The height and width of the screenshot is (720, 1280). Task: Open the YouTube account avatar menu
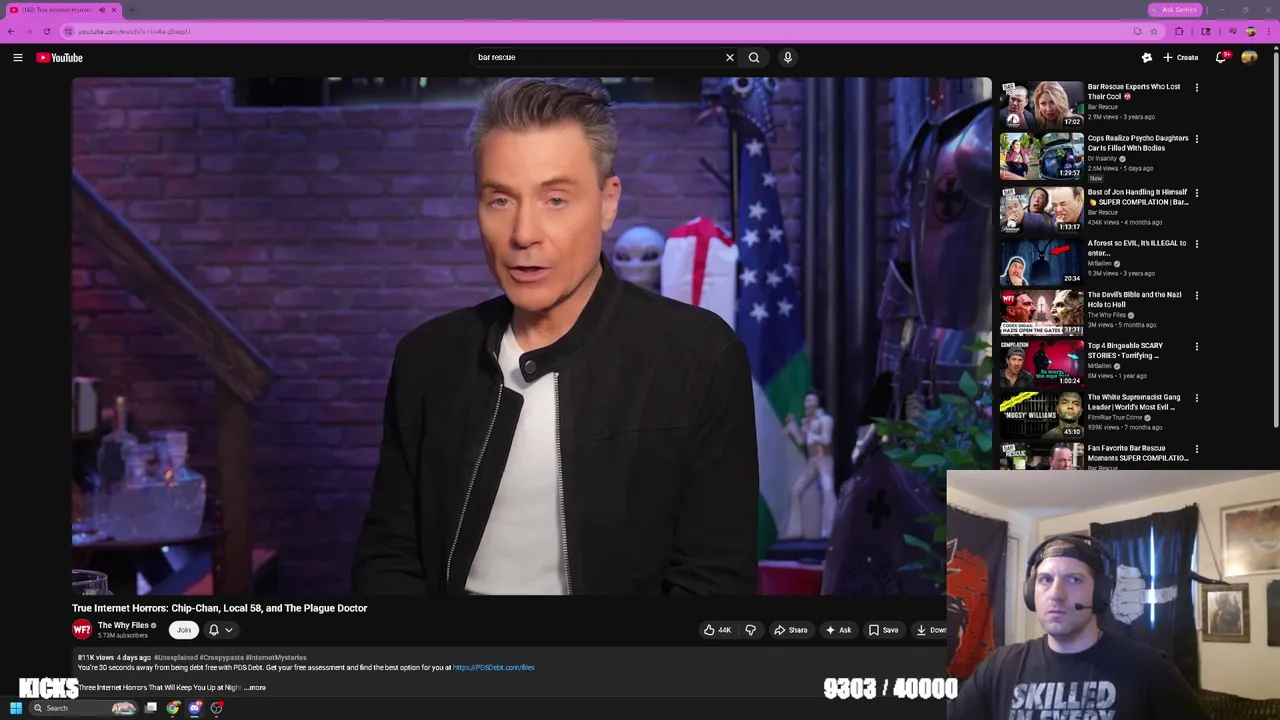1250,58
